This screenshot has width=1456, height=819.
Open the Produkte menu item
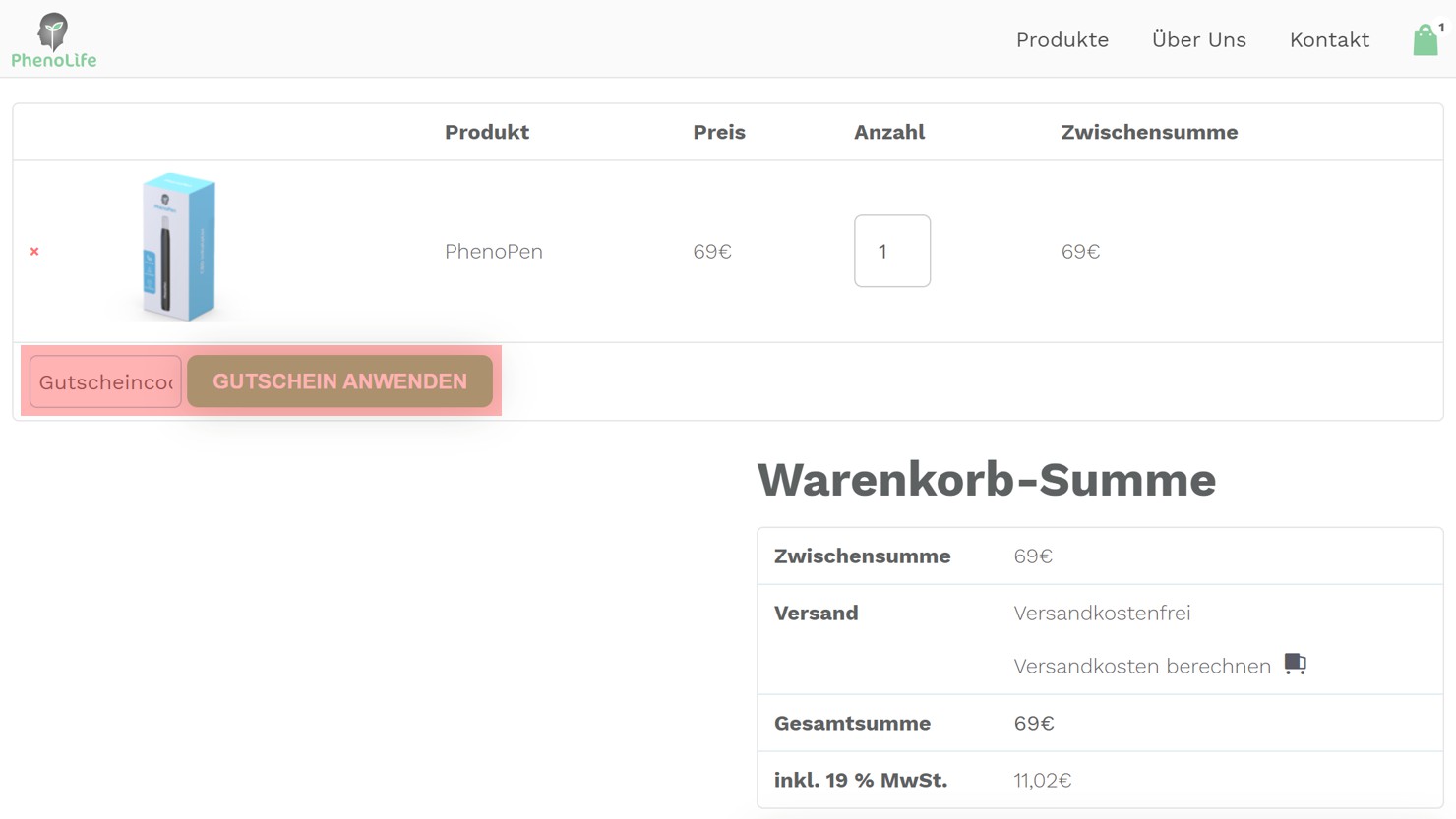point(1062,40)
